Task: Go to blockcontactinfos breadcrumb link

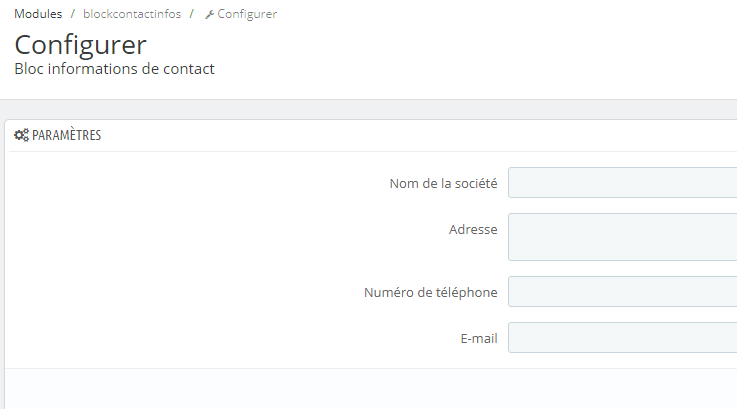Action: (x=132, y=14)
